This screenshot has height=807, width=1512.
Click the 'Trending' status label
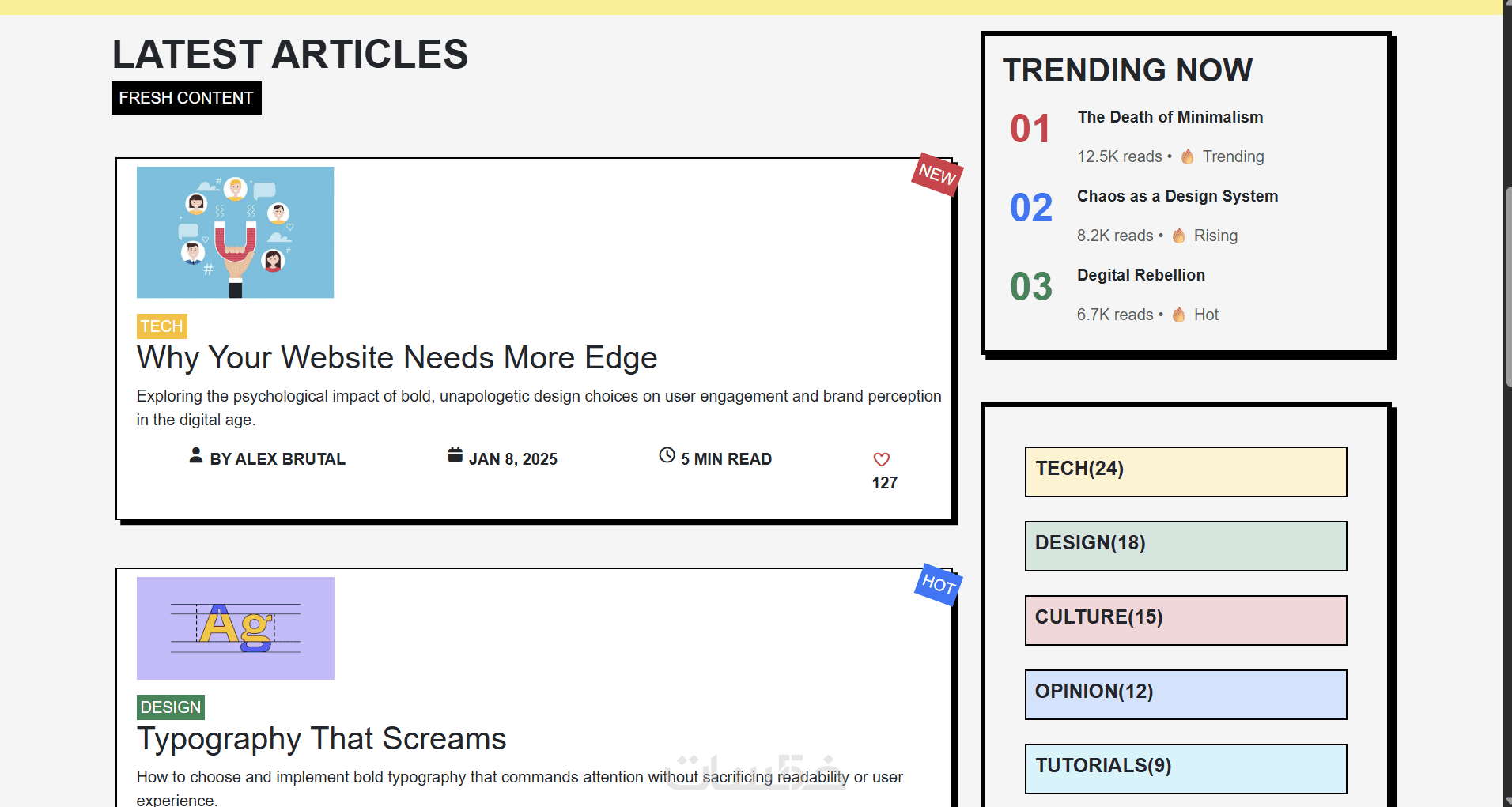[x=1233, y=156]
